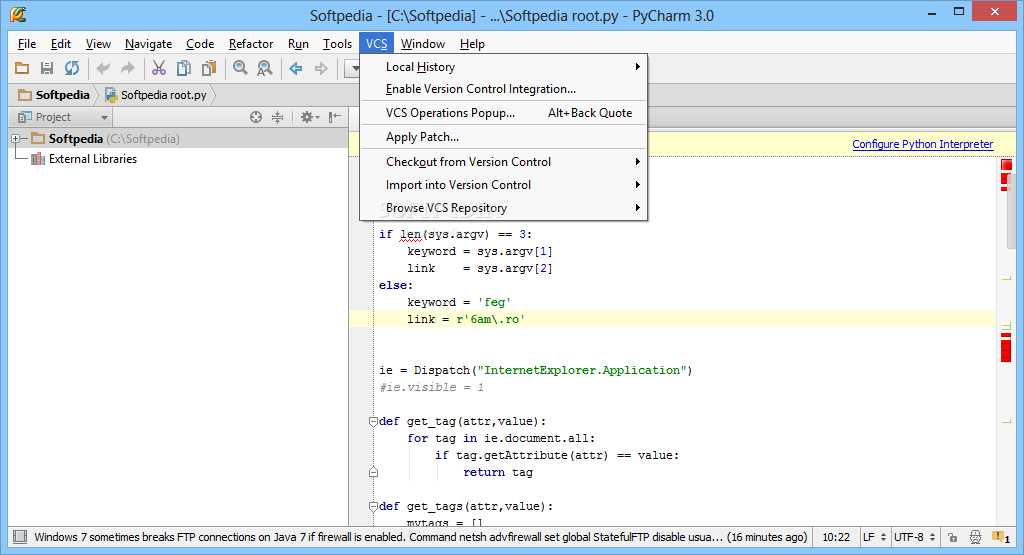This screenshot has height=555, width=1024.
Task: Click the Cut scissors icon
Action: tap(159, 68)
